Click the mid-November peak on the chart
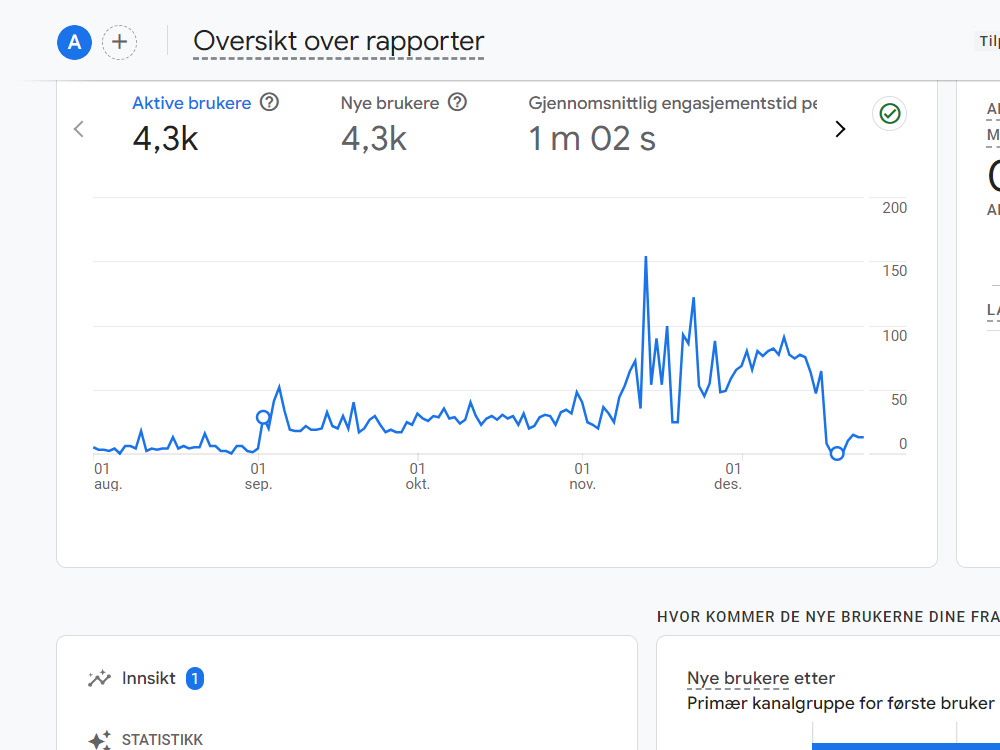 pos(645,258)
